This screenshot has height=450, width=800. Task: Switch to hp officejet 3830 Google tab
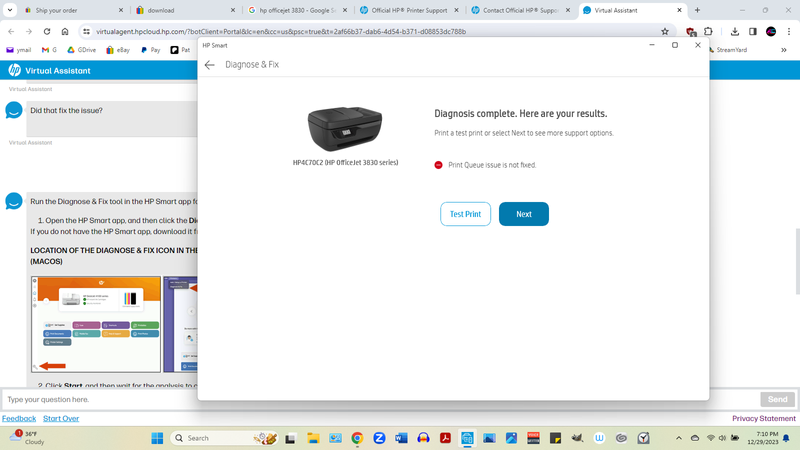tap(298, 10)
